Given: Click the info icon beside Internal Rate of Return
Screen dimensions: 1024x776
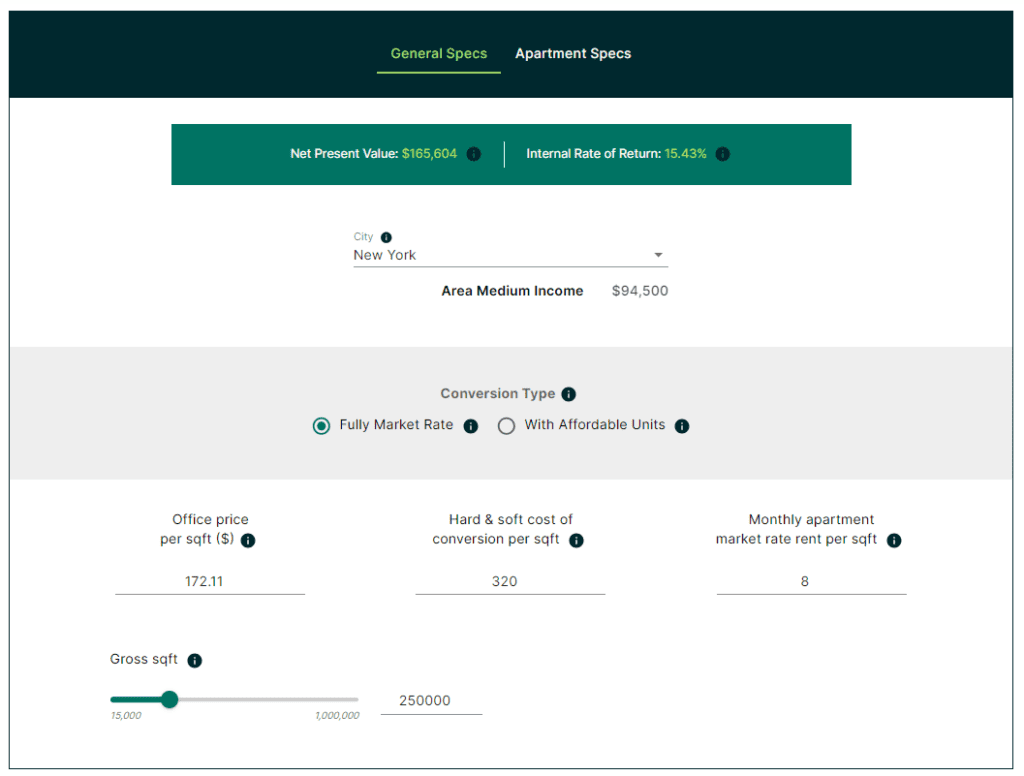Looking at the screenshot, I should coord(723,154).
